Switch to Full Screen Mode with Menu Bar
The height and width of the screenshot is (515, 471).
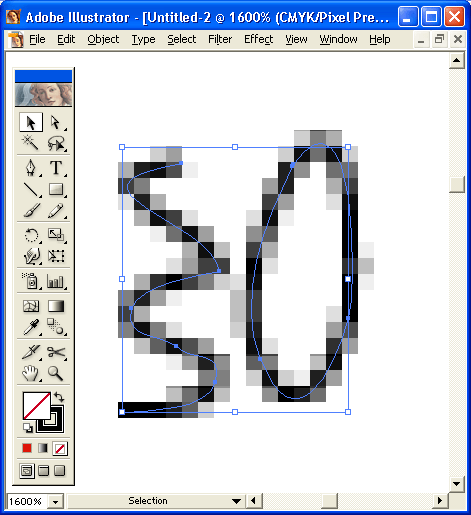pyautogui.click(x=43, y=471)
